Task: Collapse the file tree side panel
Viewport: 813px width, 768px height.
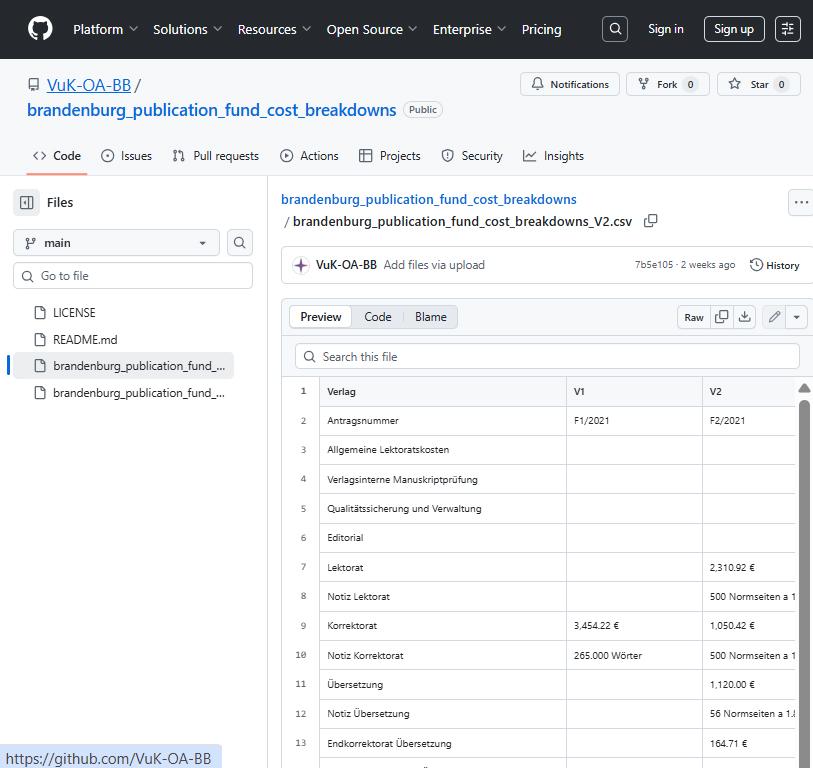Action: pyautogui.click(x=28, y=202)
